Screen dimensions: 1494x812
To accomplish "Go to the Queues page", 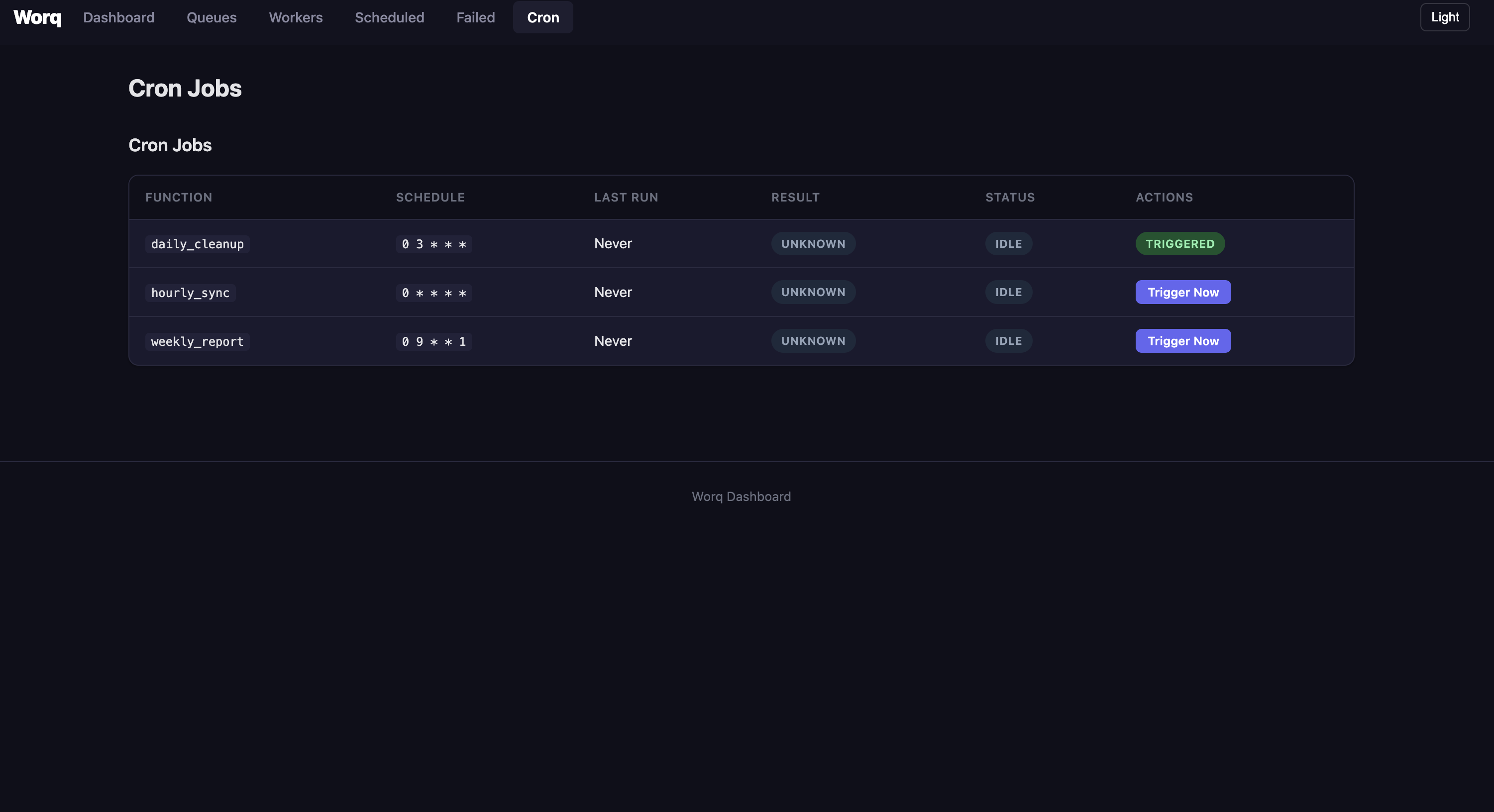I will point(212,17).
